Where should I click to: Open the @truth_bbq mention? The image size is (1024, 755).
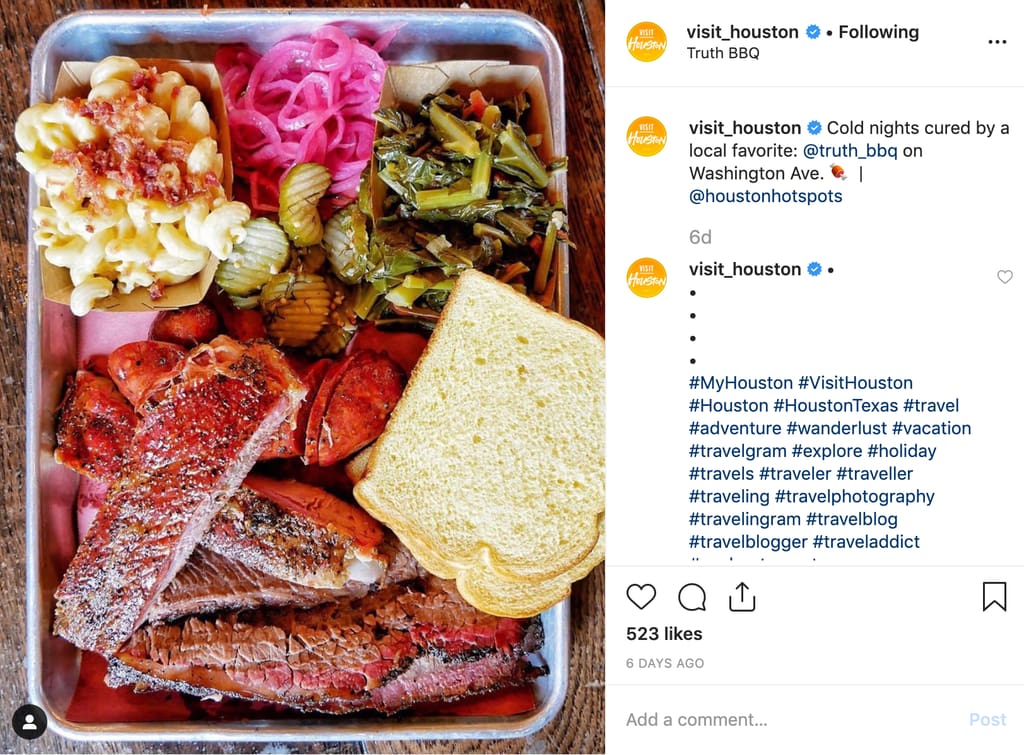850,151
